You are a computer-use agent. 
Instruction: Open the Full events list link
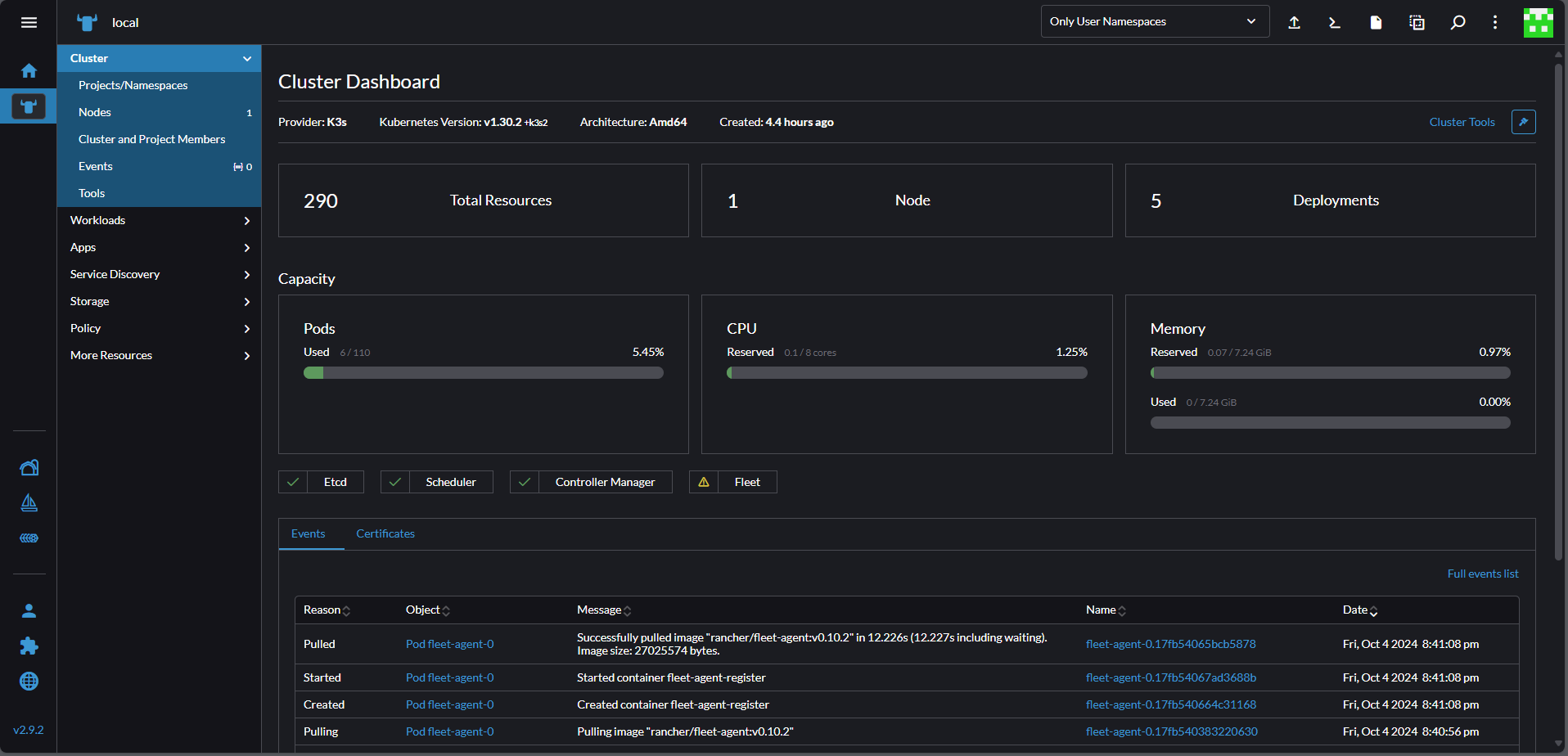pos(1482,574)
